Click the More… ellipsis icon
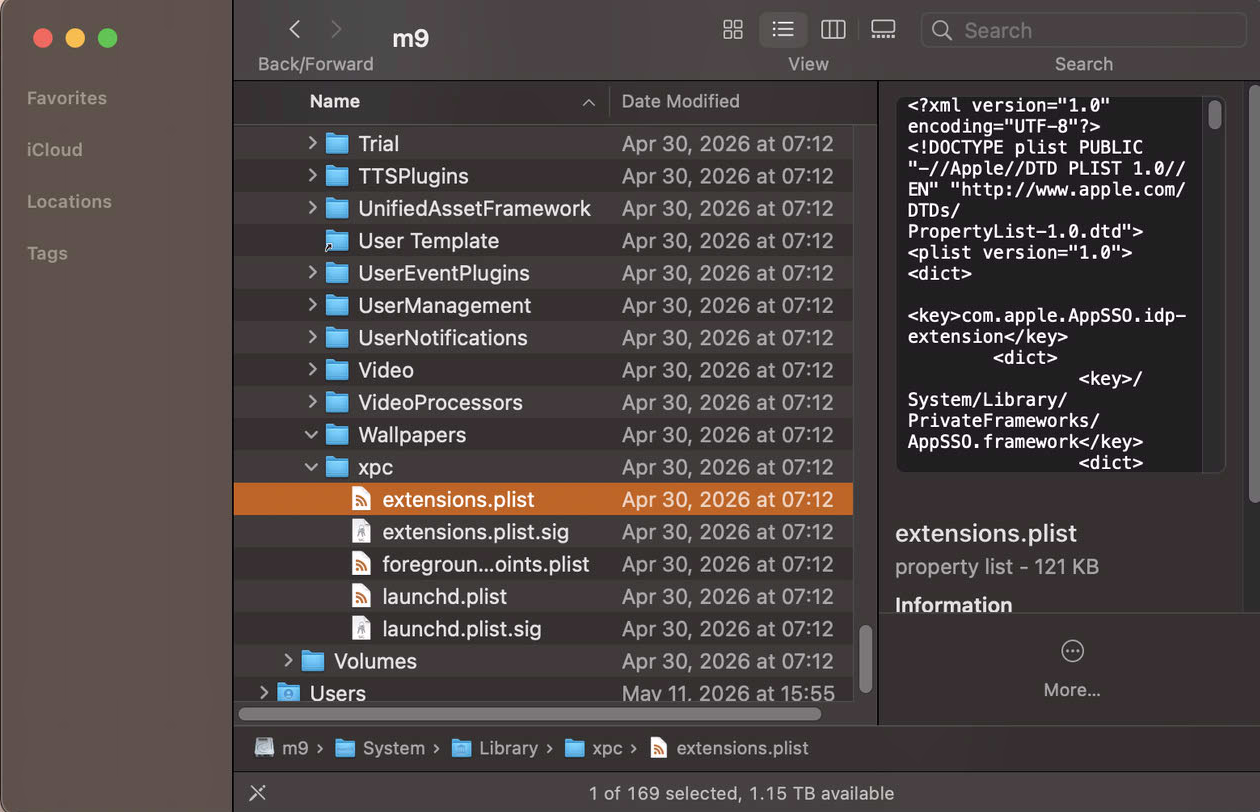This screenshot has height=812, width=1260. click(x=1072, y=651)
